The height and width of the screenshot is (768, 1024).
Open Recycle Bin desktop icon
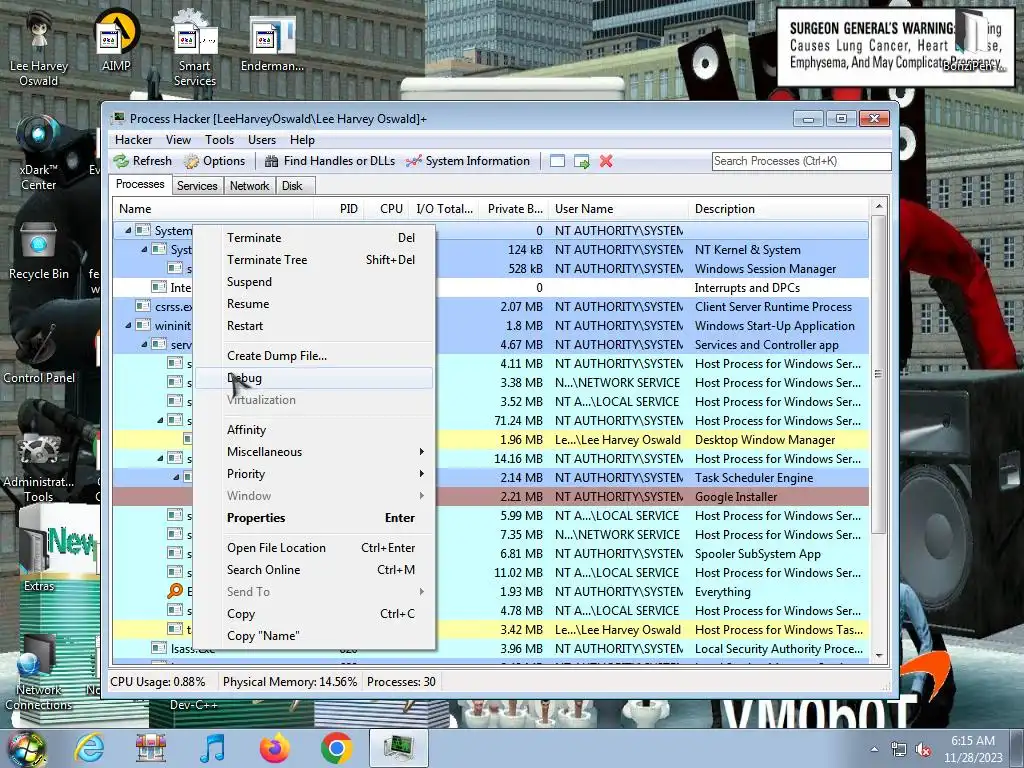click(x=39, y=251)
